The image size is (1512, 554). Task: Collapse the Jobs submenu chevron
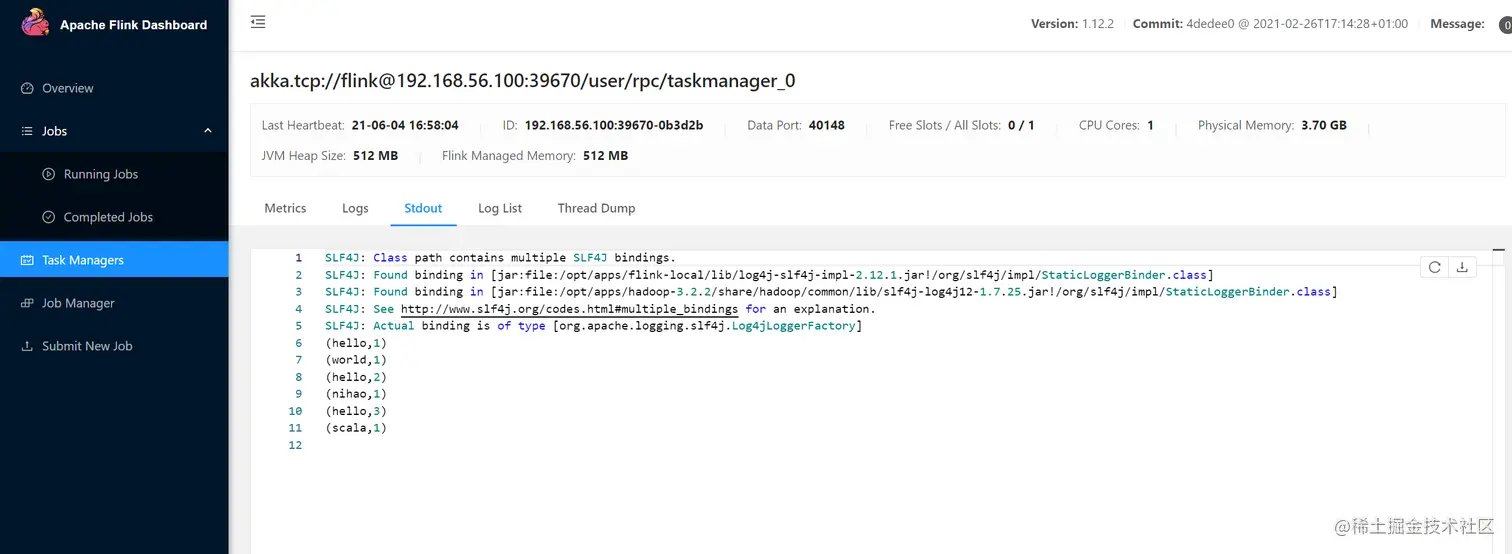pos(208,131)
